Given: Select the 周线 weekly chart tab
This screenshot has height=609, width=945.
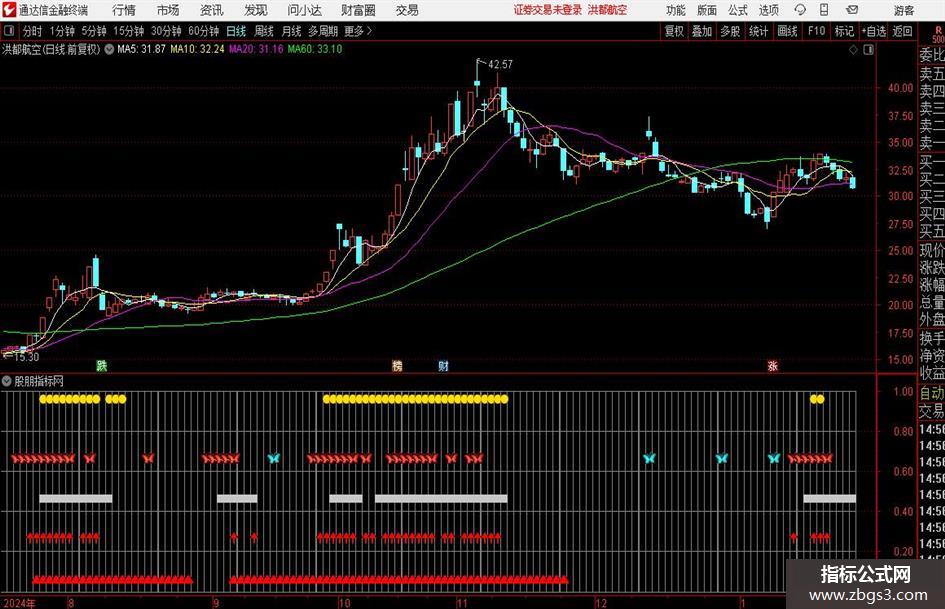Looking at the screenshot, I should pos(264,31).
